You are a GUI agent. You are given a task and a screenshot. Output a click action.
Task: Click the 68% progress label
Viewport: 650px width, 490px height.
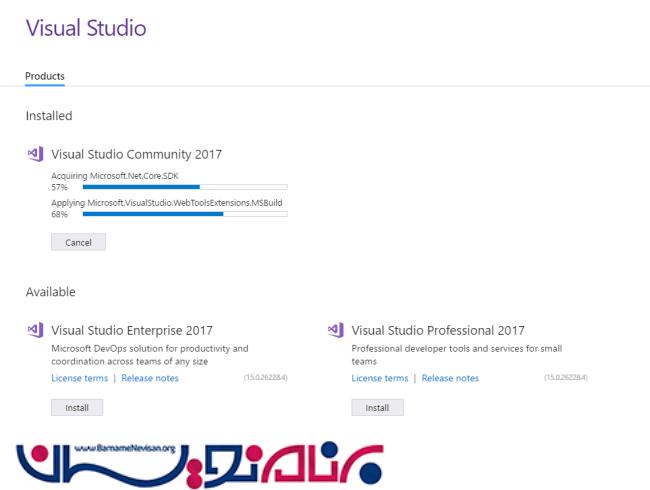[59, 214]
